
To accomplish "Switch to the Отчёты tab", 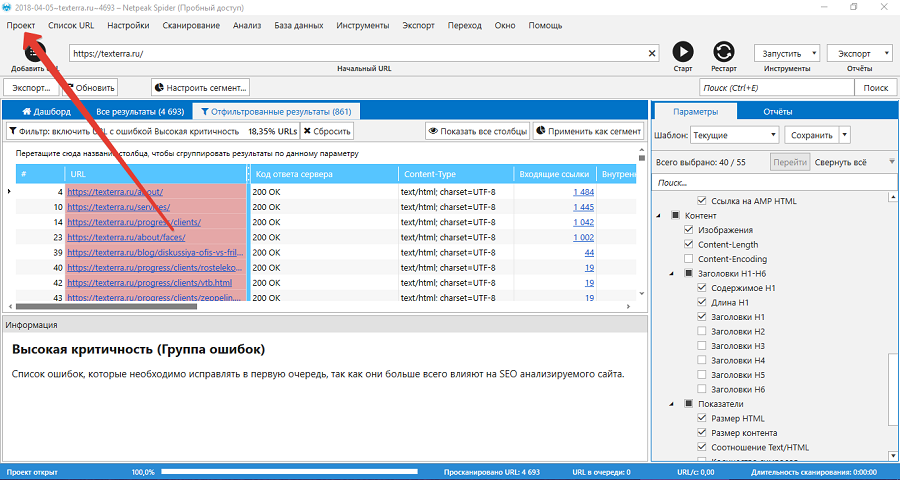I will (778, 111).
